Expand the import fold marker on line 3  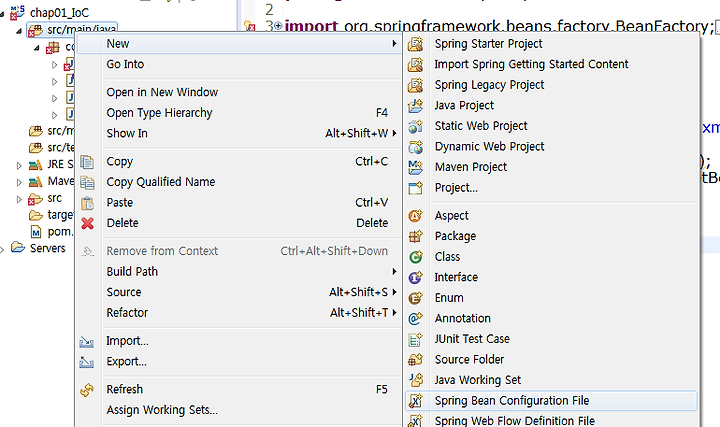coord(278,26)
